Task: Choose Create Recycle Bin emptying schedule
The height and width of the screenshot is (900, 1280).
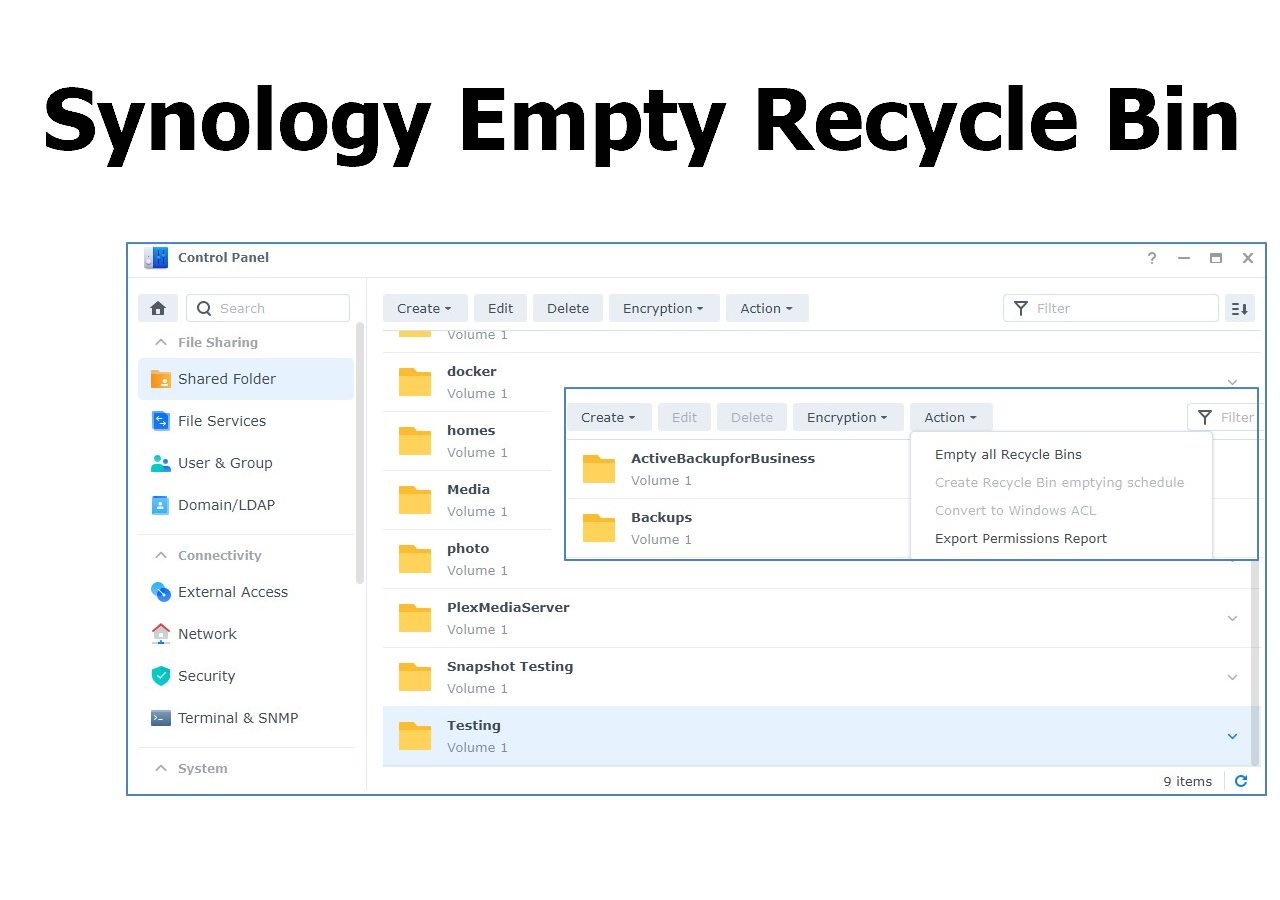Action: [x=1061, y=483]
